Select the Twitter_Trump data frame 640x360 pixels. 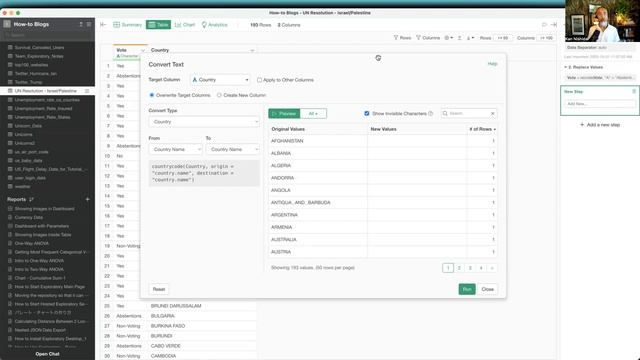point(28,82)
